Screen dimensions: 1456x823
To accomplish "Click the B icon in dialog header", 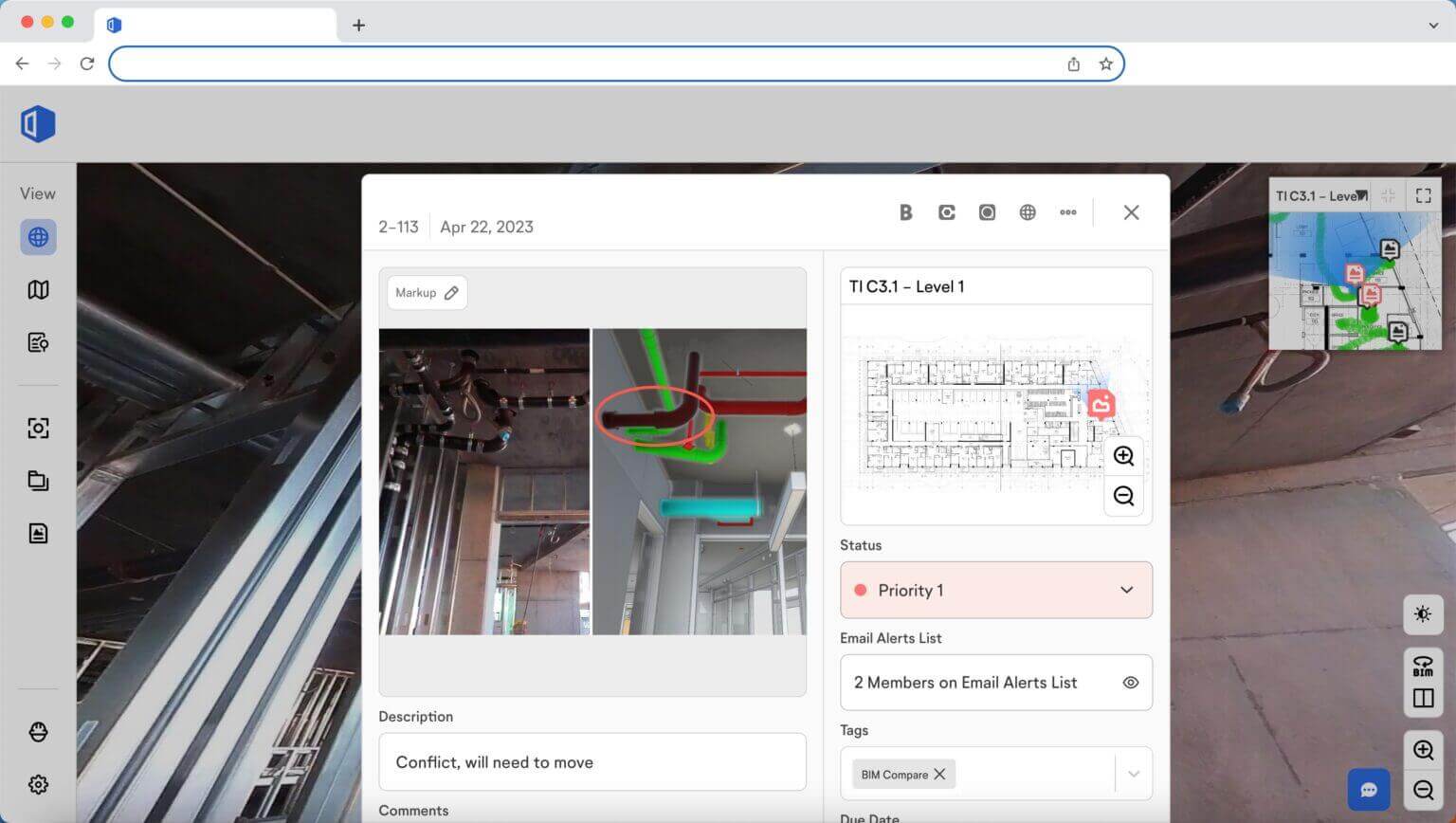I will (905, 212).
